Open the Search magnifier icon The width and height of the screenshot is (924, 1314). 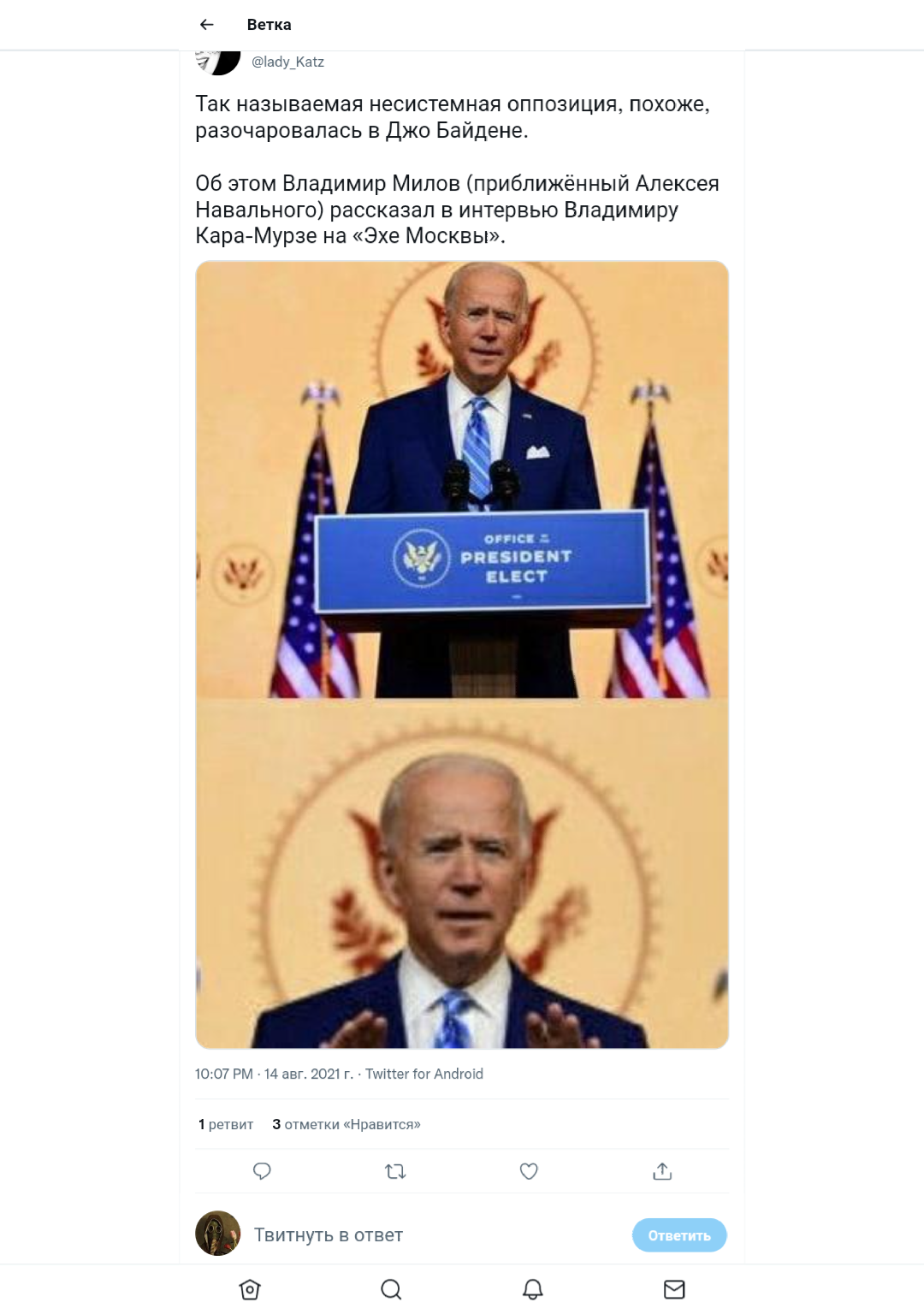(391, 1289)
